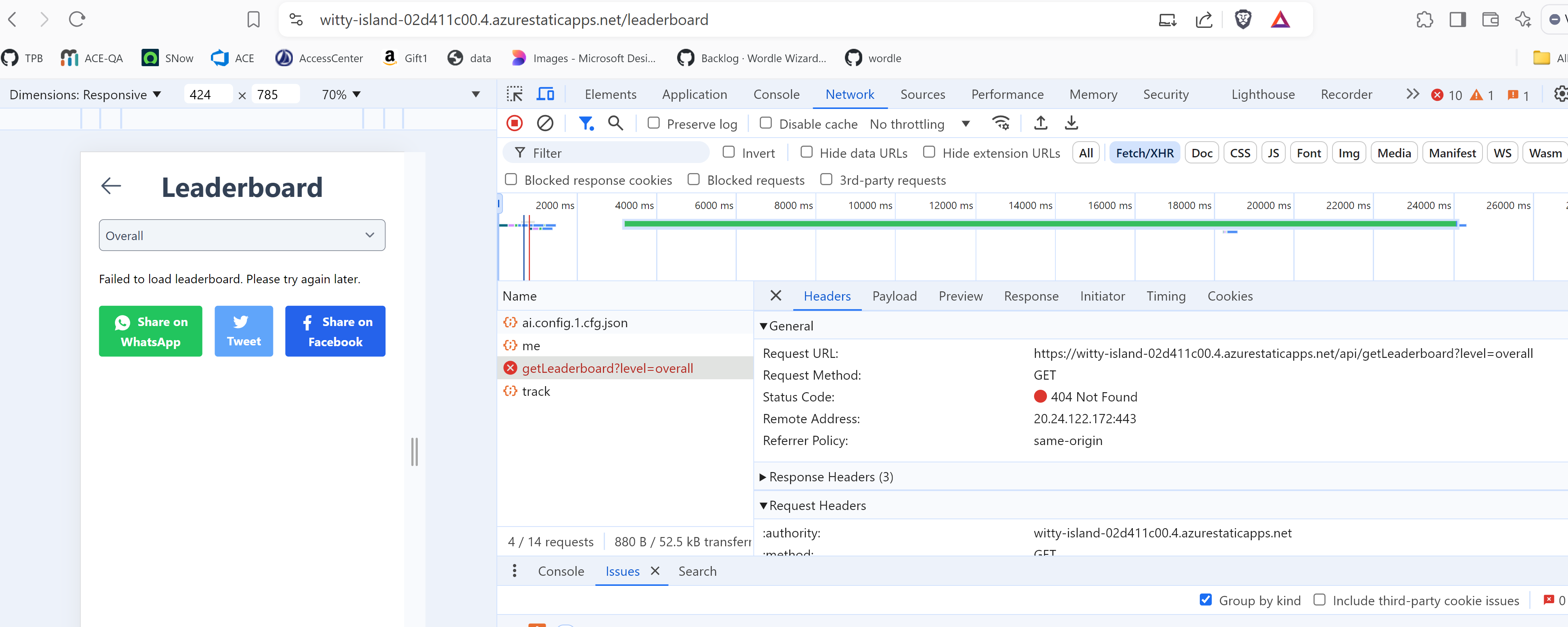Image resolution: width=1568 pixels, height=627 pixels.
Task: Check Blocked requests checkbox
Action: click(x=693, y=180)
